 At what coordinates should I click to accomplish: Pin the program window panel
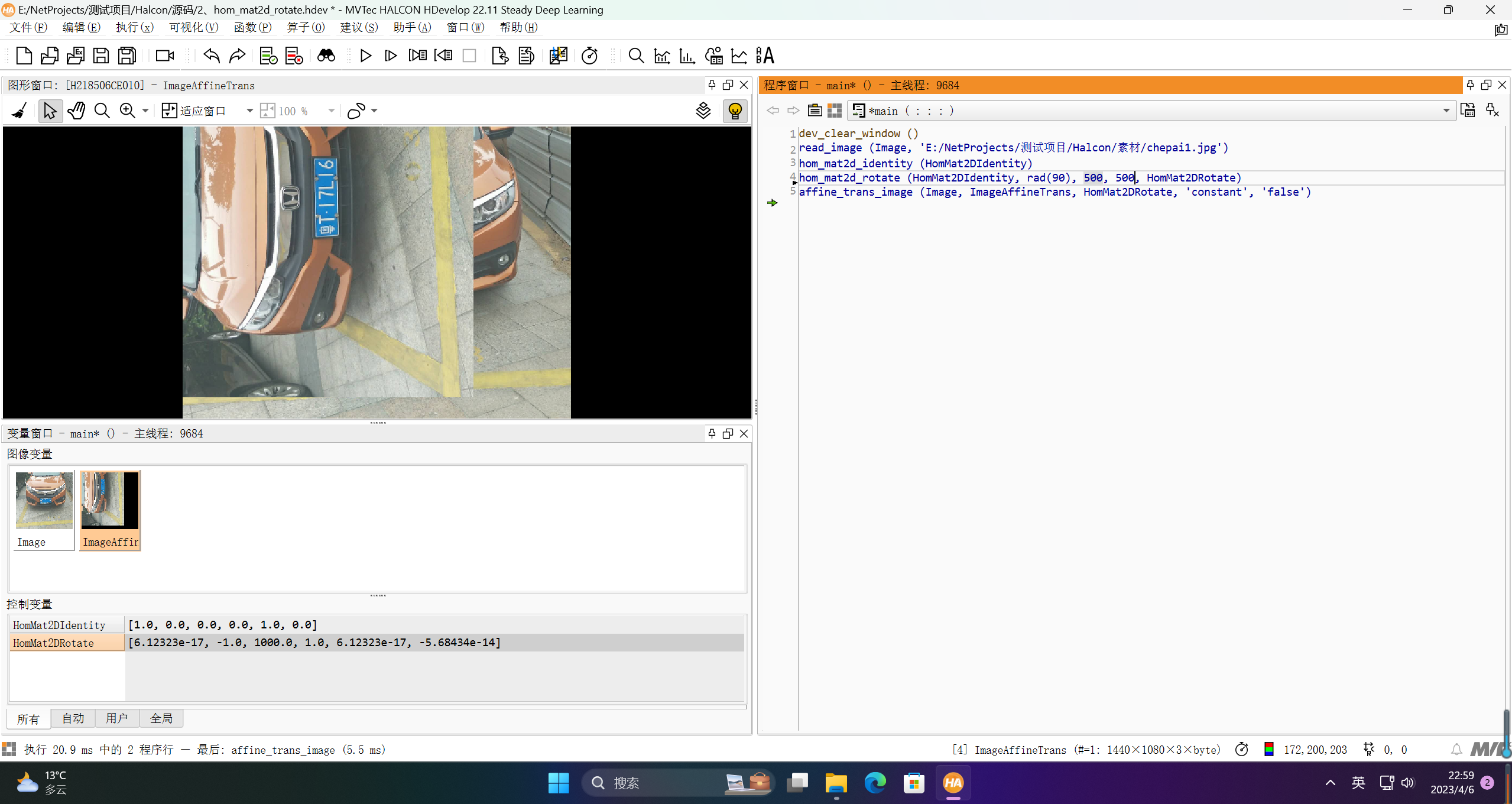click(1469, 85)
